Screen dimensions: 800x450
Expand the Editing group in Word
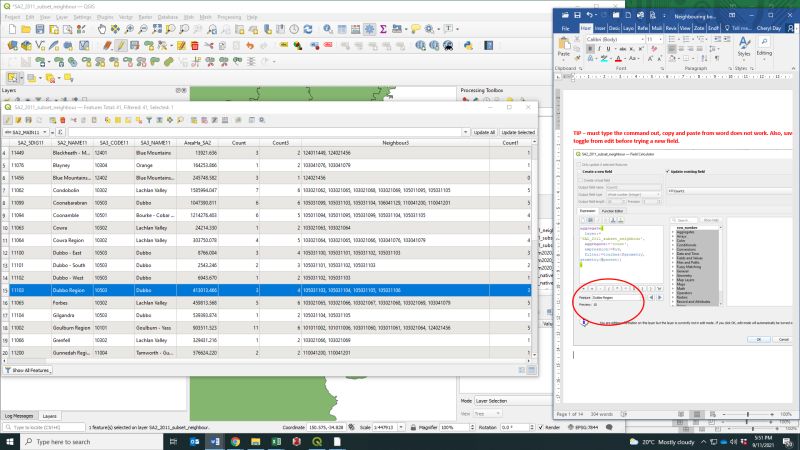point(764,47)
